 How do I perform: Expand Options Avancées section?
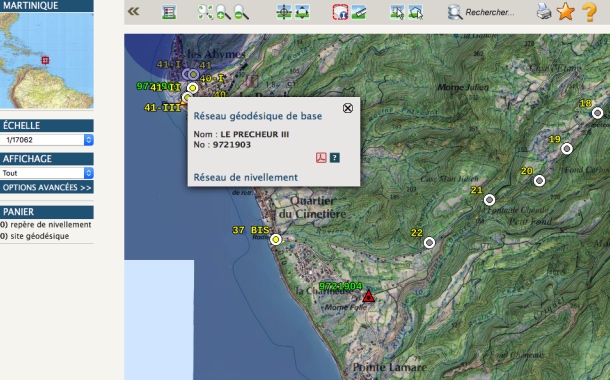coord(47,187)
